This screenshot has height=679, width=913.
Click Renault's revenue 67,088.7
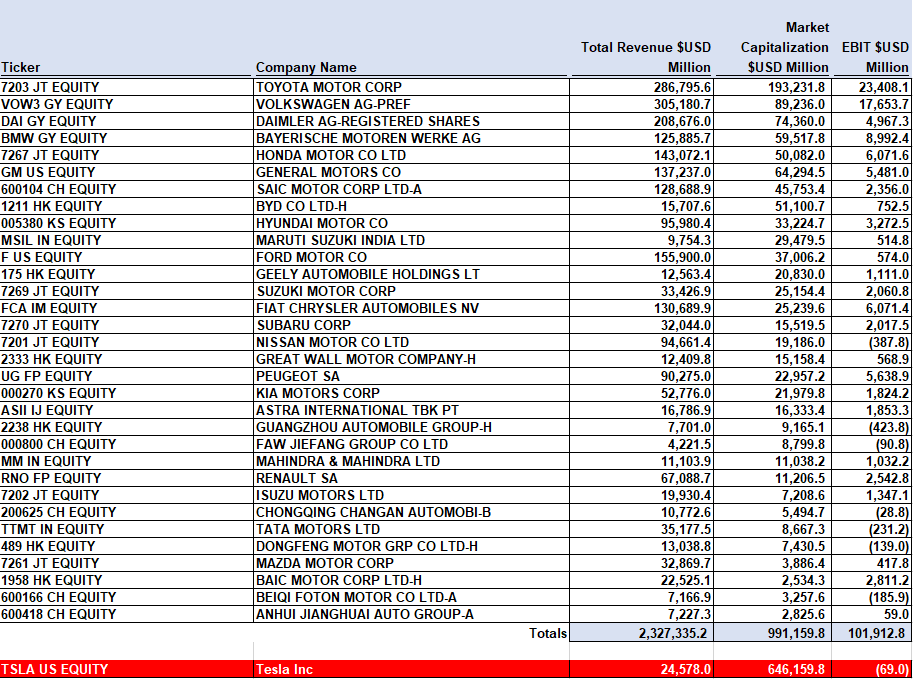tap(686, 478)
